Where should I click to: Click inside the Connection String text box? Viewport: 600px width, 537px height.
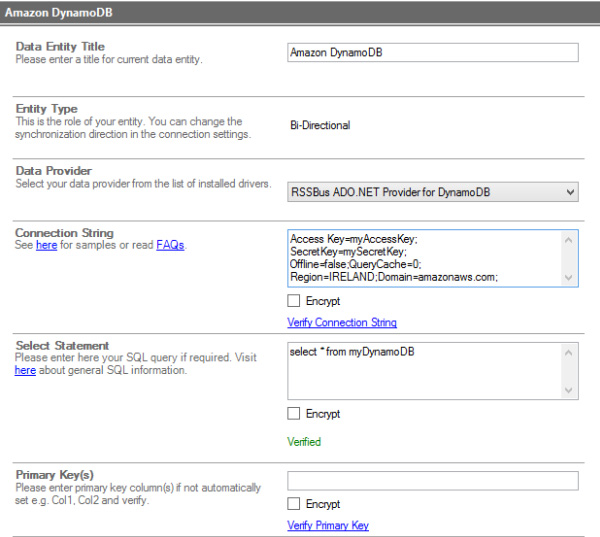(x=424, y=258)
